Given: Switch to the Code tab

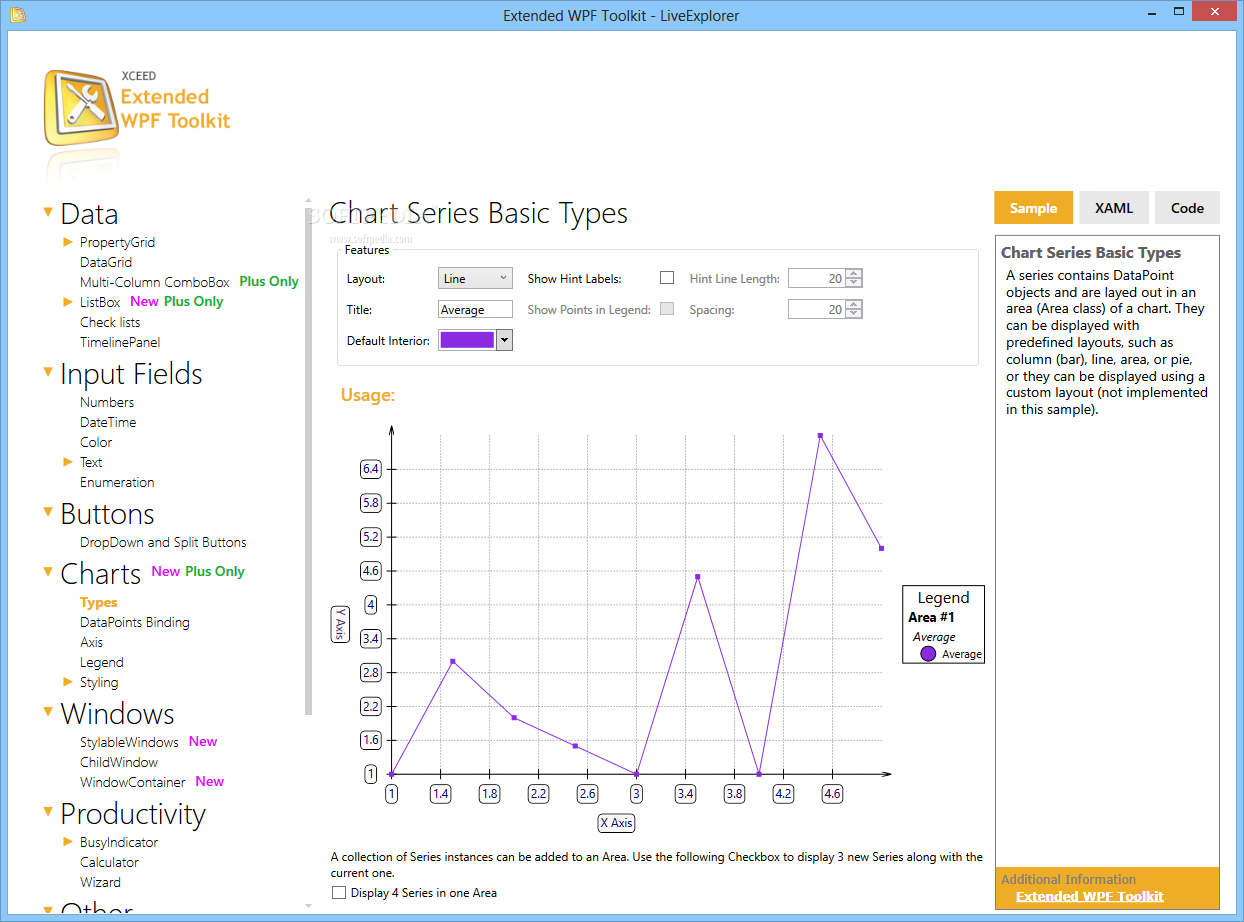Looking at the screenshot, I should pyautogui.click(x=1187, y=208).
